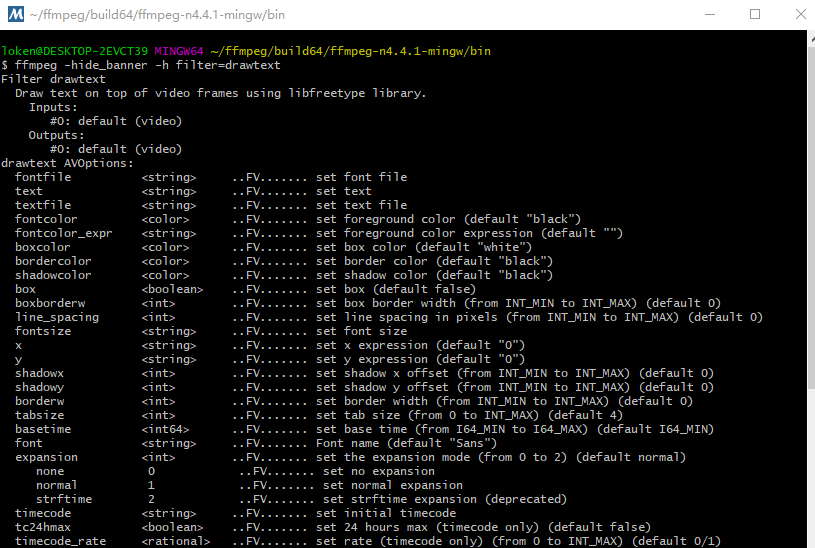815x548 pixels.
Task: Click the 'shadowx' option name
Action: [40, 373]
